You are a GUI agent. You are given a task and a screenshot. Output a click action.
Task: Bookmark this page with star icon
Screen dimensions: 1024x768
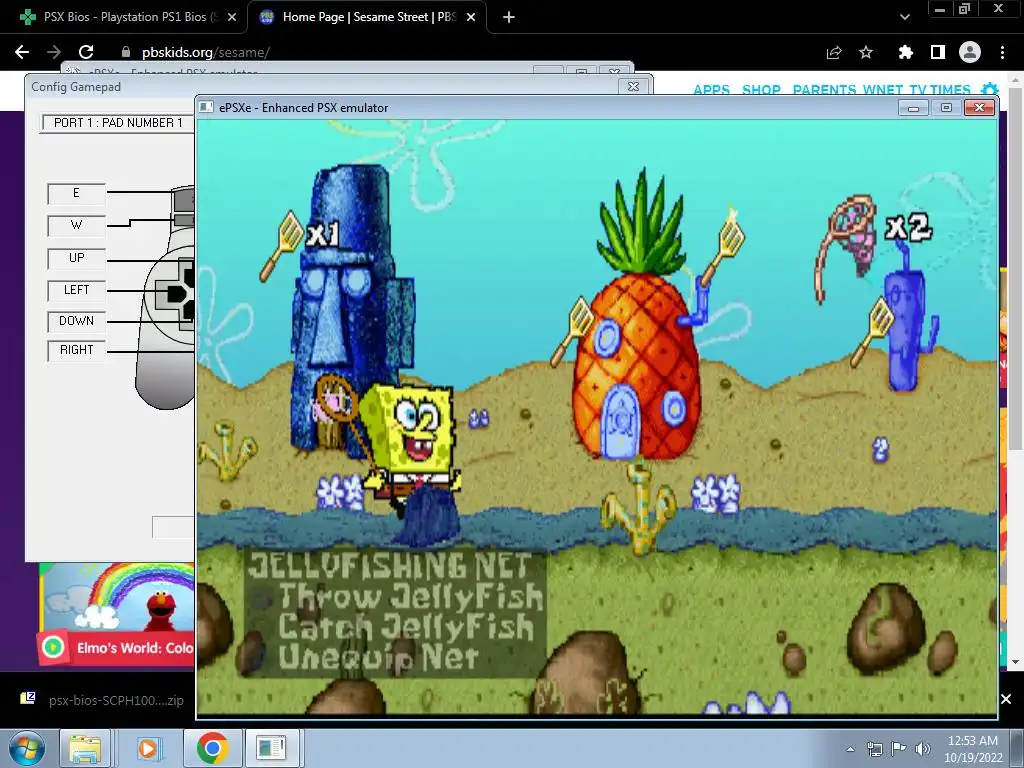click(866, 52)
